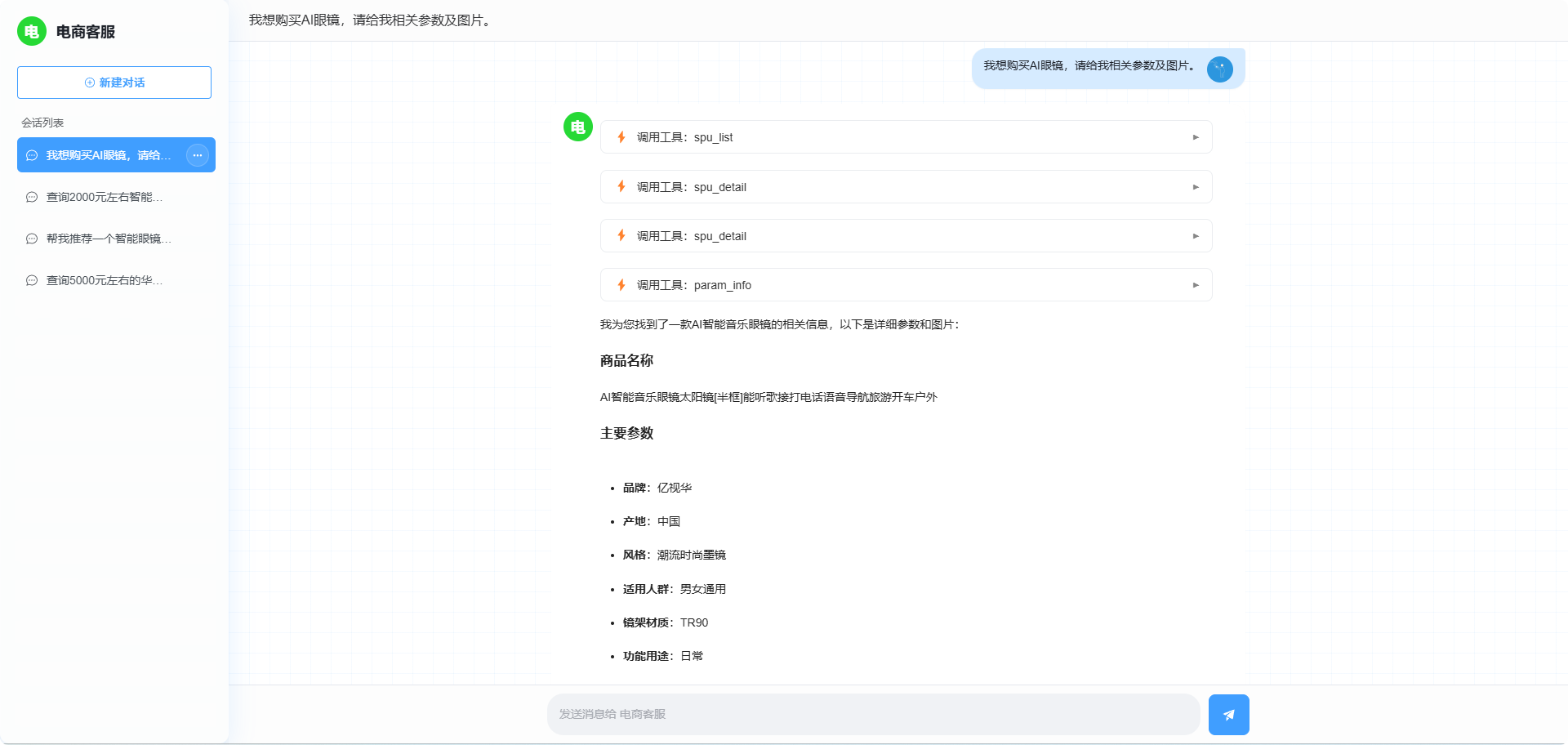The height and width of the screenshot is (745, 1568).
Task: Select the 查询2000元左右智能 conversation
Action: tap(105, 197)
